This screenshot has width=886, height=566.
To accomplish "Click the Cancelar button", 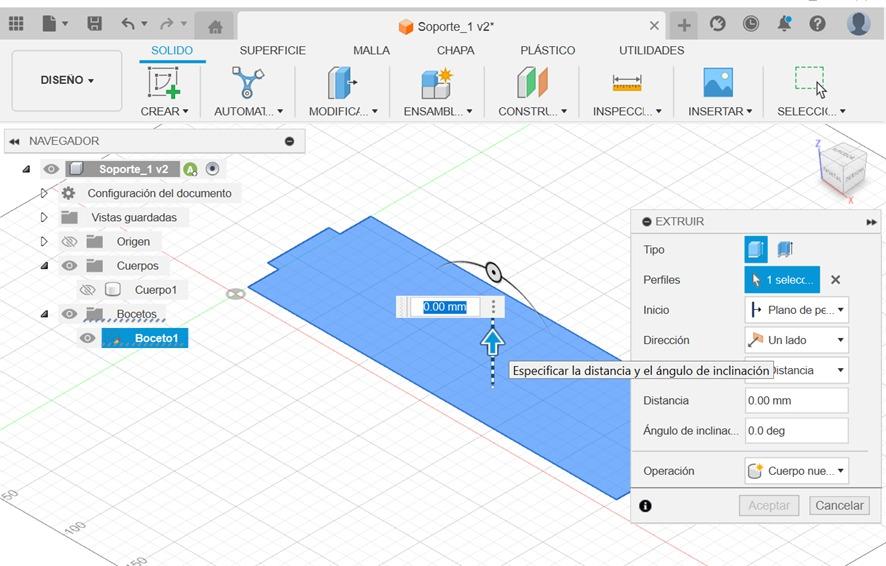I will pyautogui.click(x=839, y=506).
